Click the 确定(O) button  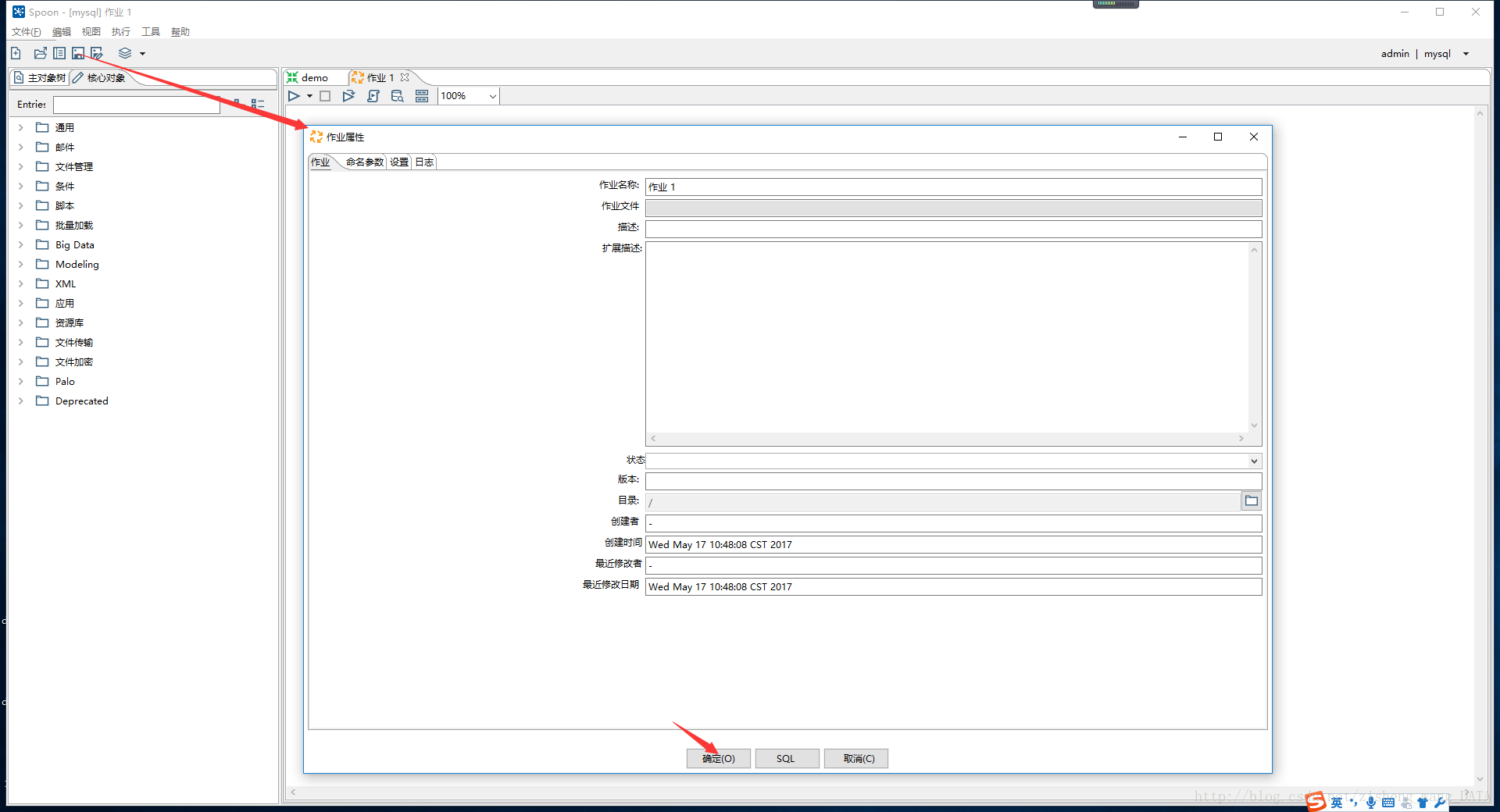coord(719,759)
